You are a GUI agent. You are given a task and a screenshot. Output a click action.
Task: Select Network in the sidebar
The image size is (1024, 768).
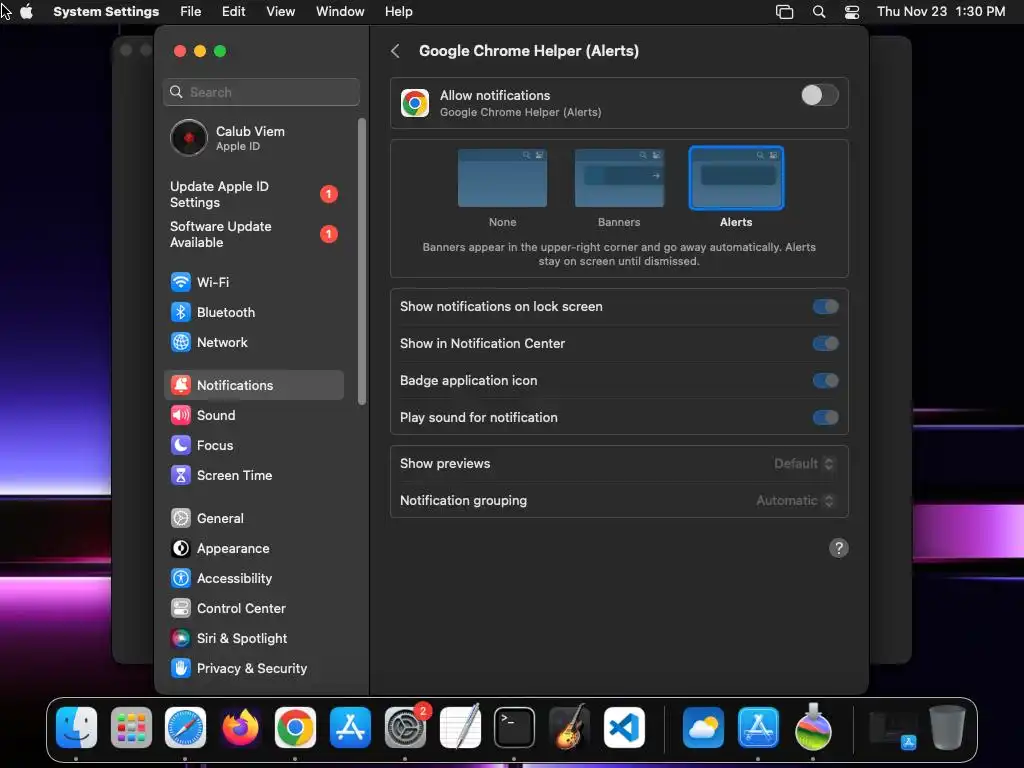click(253, 342)
